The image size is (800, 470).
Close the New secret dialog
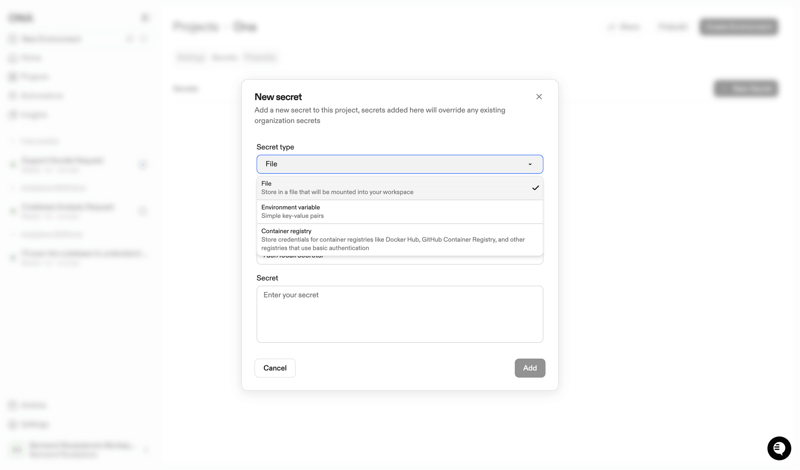click(539, 97)
